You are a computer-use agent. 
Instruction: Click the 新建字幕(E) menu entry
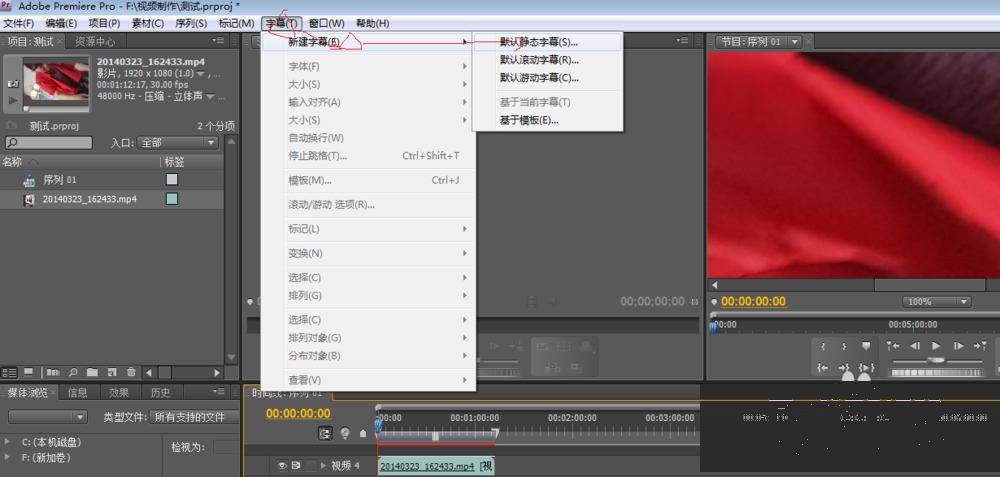[x=369, y=42]
